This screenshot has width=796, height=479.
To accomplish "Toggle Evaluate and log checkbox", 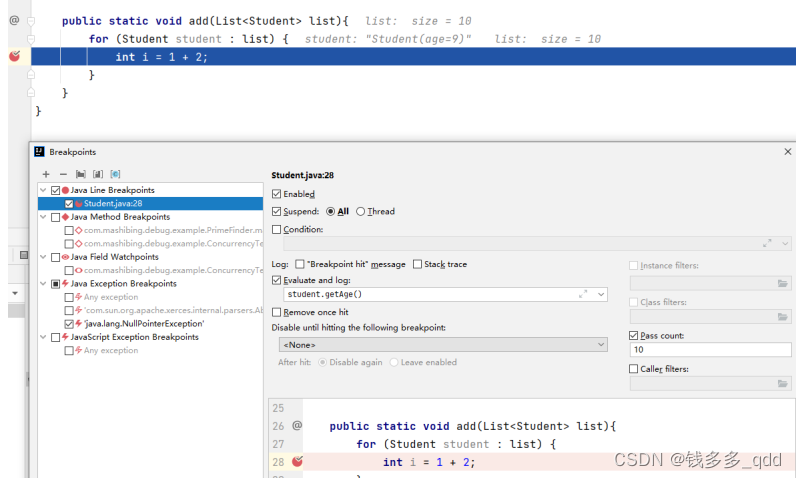I will click(277, 280).
